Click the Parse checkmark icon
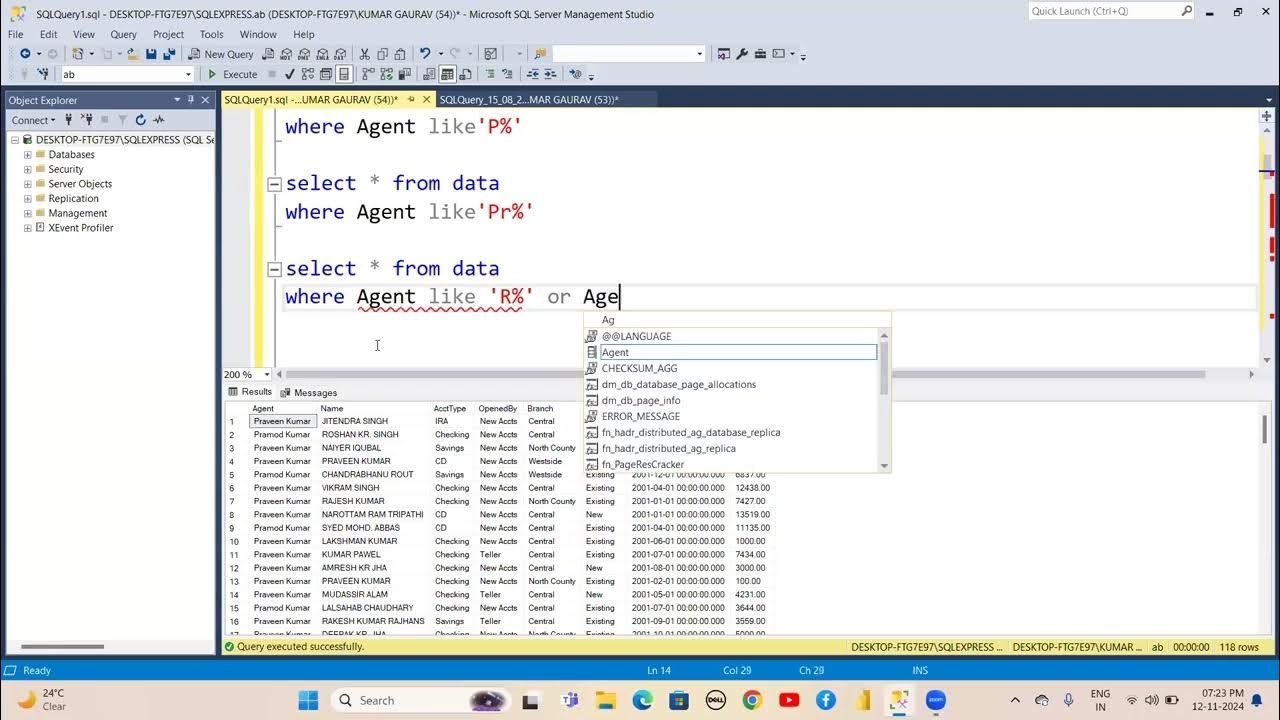This screenshot has height=720, width=1280. 289,74
